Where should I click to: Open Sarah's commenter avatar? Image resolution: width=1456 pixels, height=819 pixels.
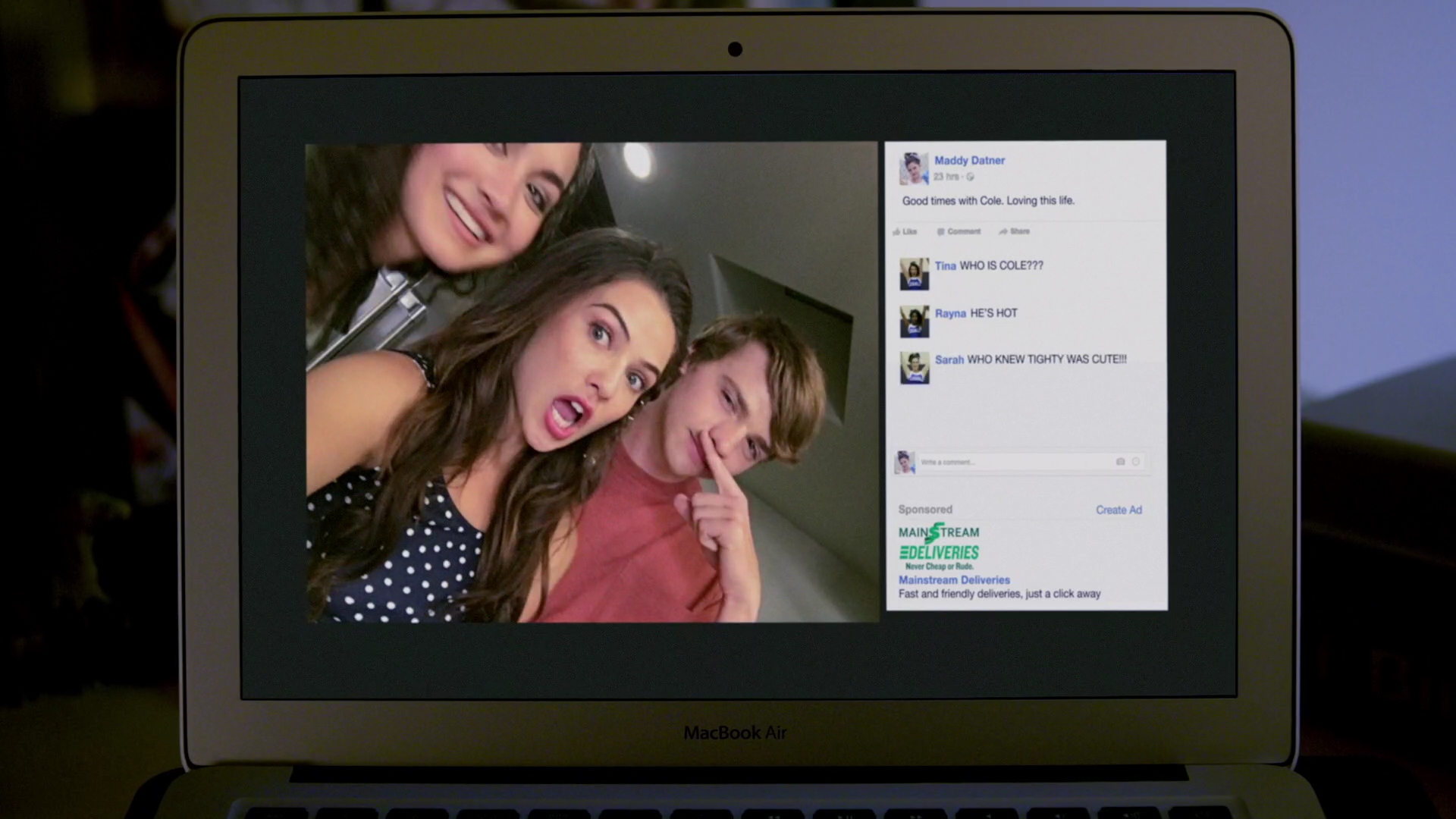pos(914,368)
